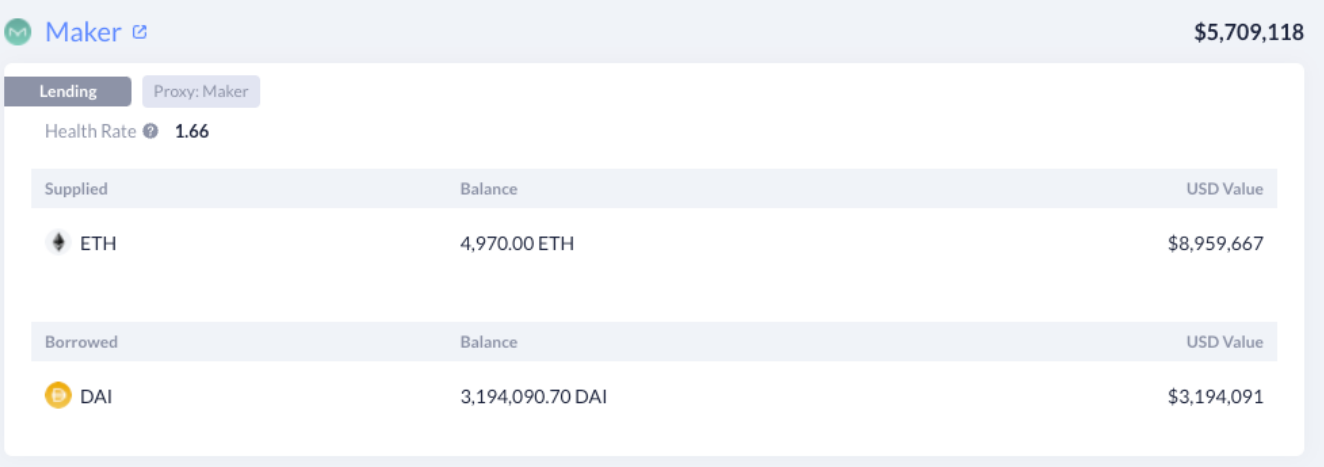Select the Proxy: Maker tag
Screen dimensions: 1324x467
201,92
